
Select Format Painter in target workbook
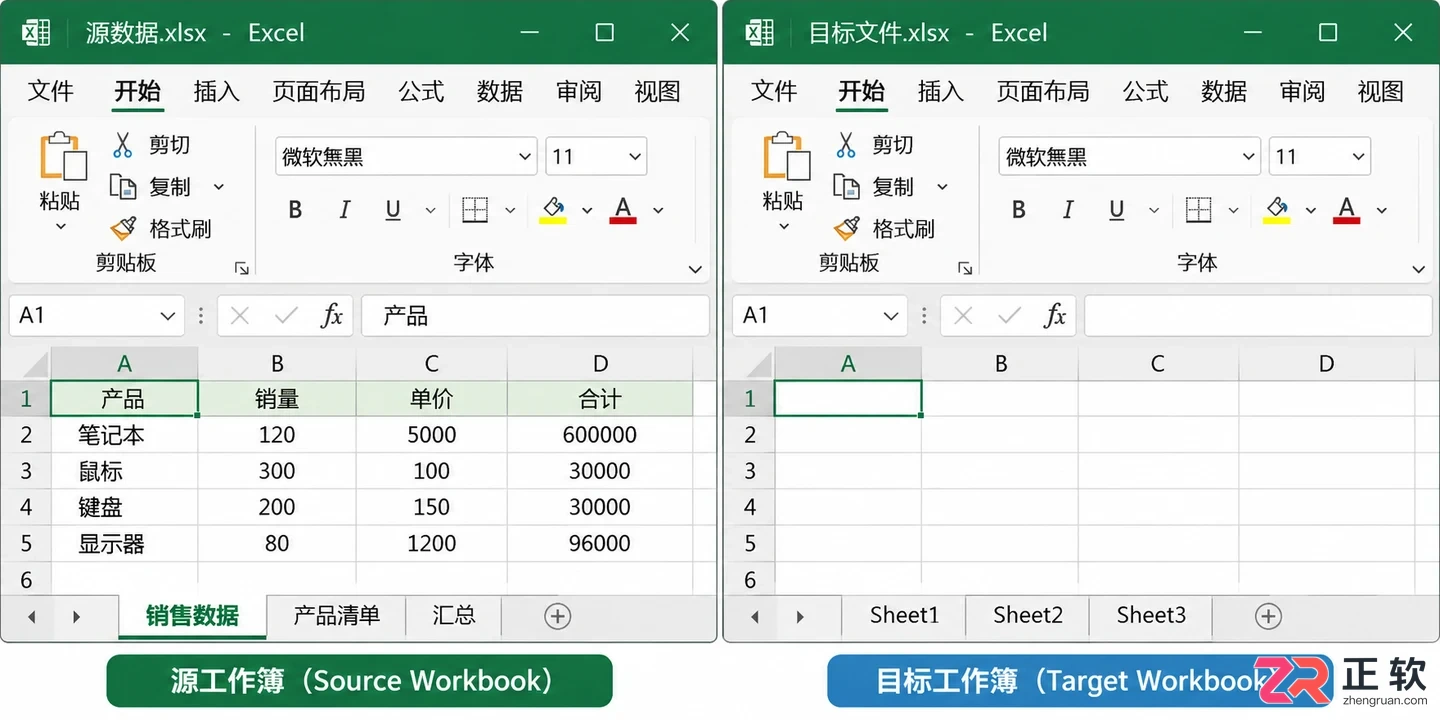pos(885,229)
